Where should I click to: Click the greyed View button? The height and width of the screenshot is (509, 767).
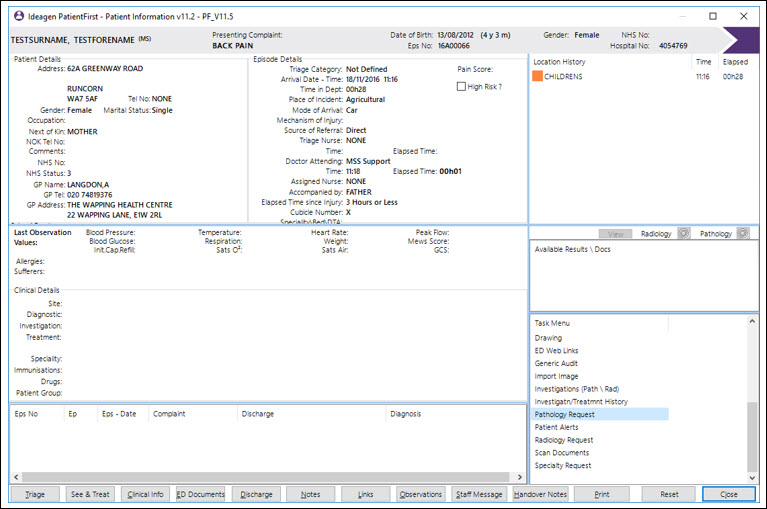coord(615,234)
